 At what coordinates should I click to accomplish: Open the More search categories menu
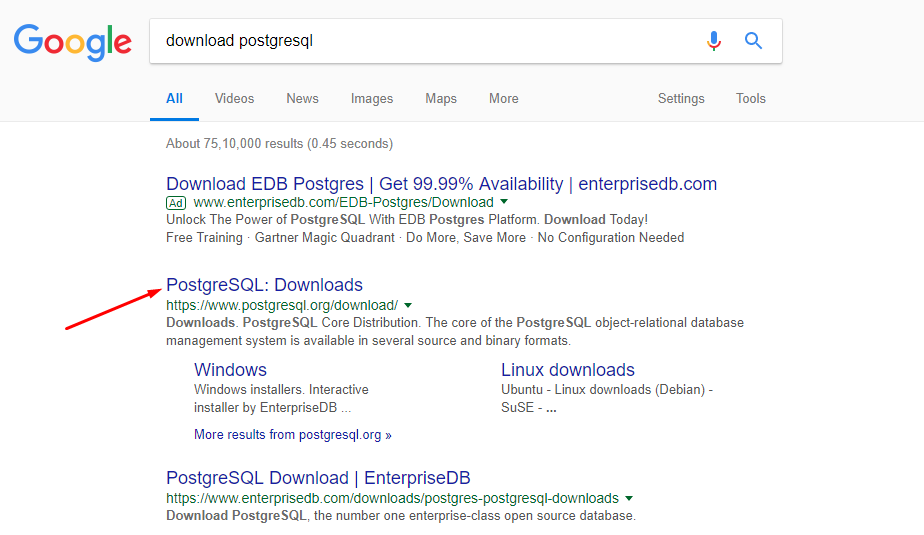pos(504,99)
